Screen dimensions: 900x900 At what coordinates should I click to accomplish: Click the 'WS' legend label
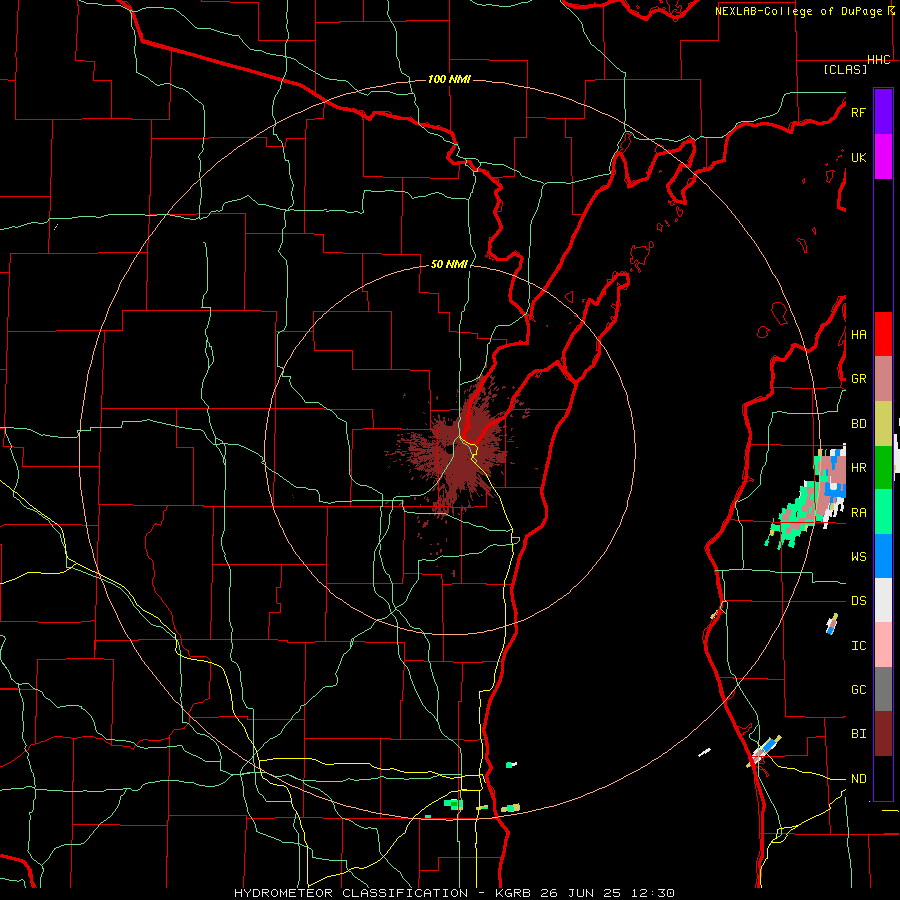pos(858,556)
